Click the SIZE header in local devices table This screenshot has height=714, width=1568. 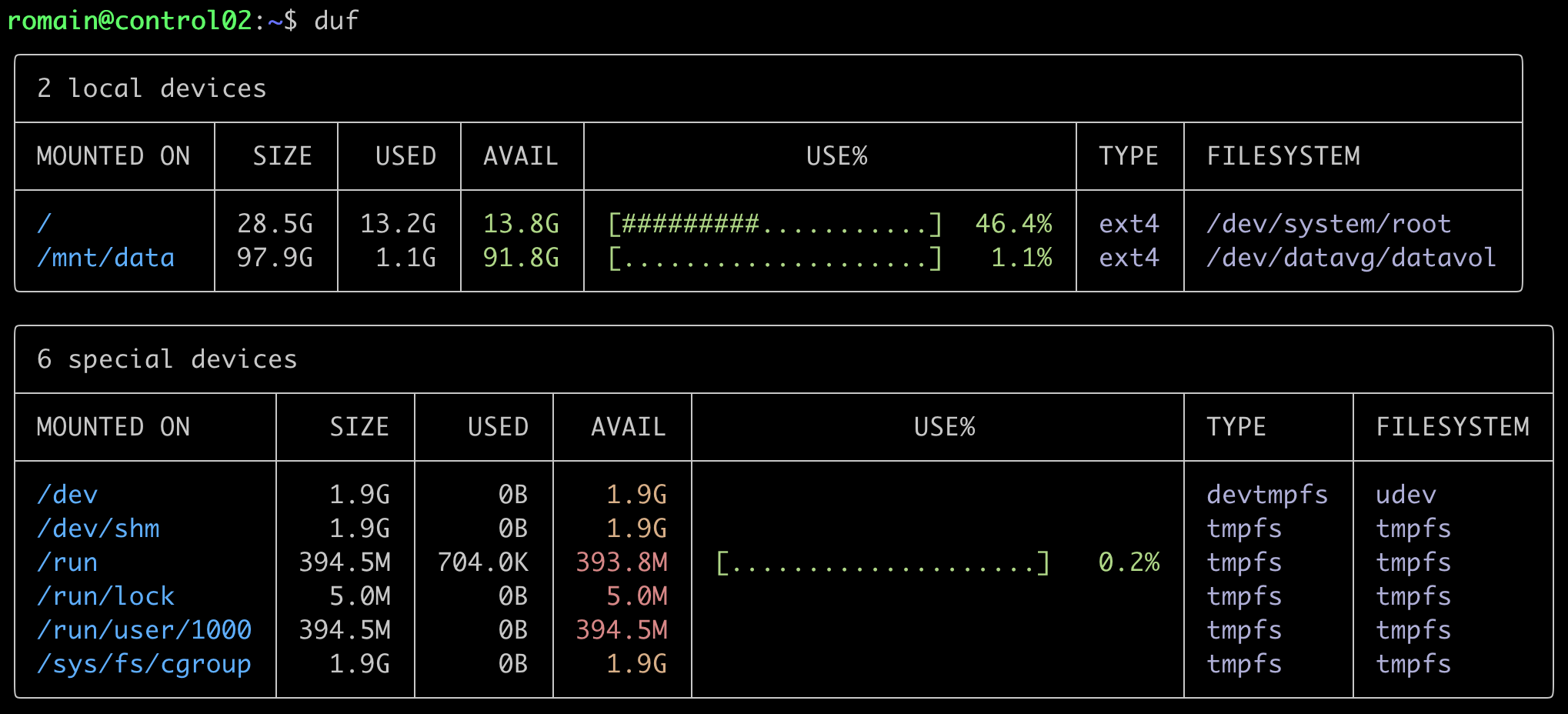(x=282, y=156)
